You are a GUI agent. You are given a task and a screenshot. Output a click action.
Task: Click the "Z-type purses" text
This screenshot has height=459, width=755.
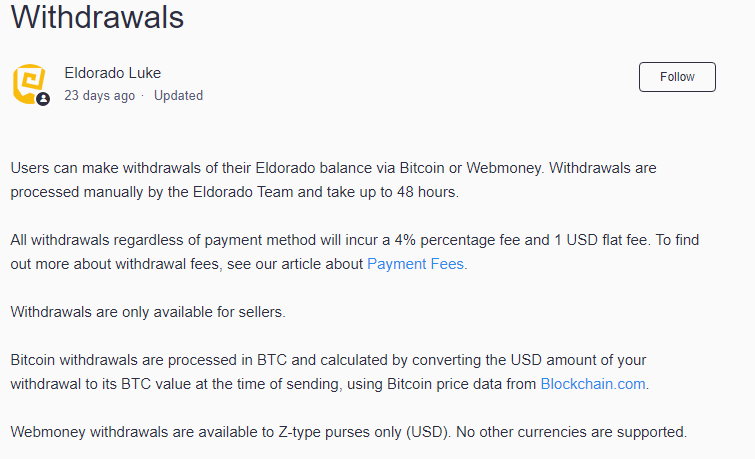pyautogui.click(x=324, y=432)
